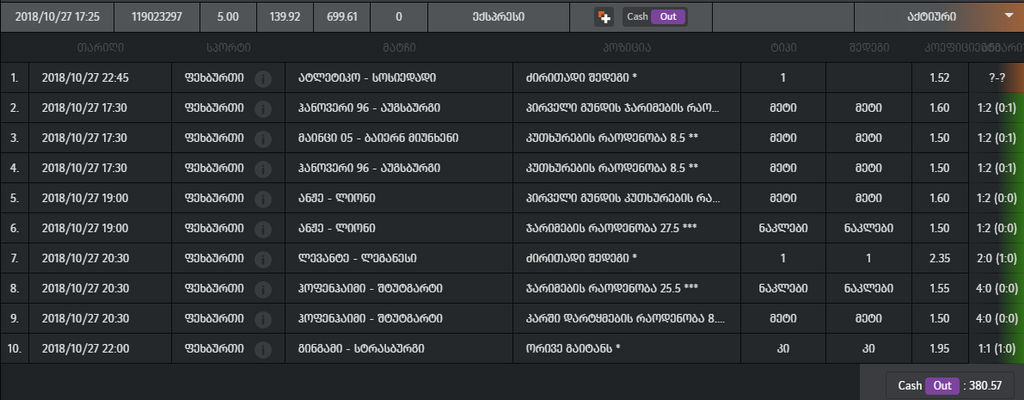Click ლევანტე - ლეგანესი match name
The image size is (1024, 400).
357,259
